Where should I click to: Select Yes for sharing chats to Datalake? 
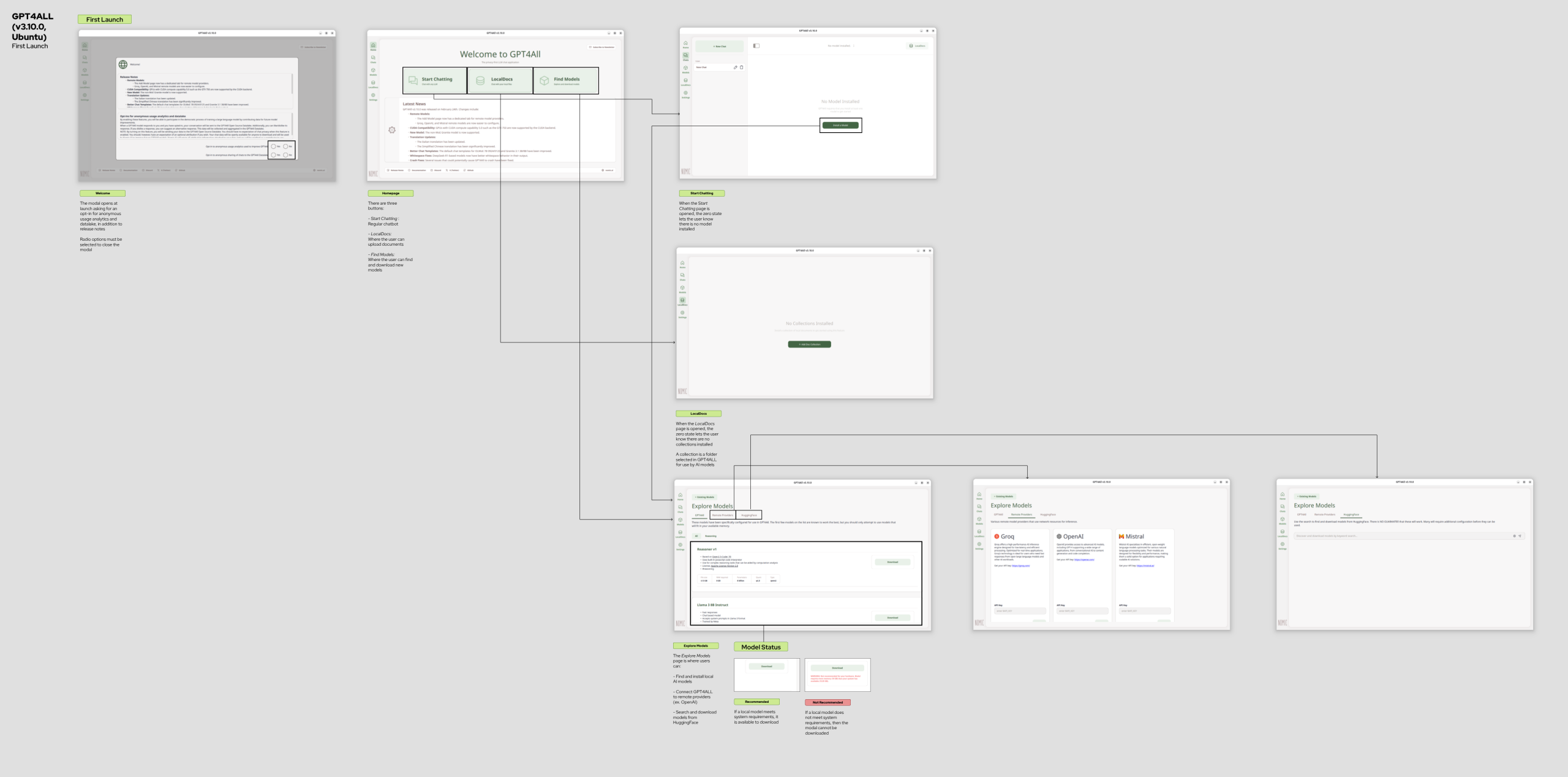tap(274, 155)
